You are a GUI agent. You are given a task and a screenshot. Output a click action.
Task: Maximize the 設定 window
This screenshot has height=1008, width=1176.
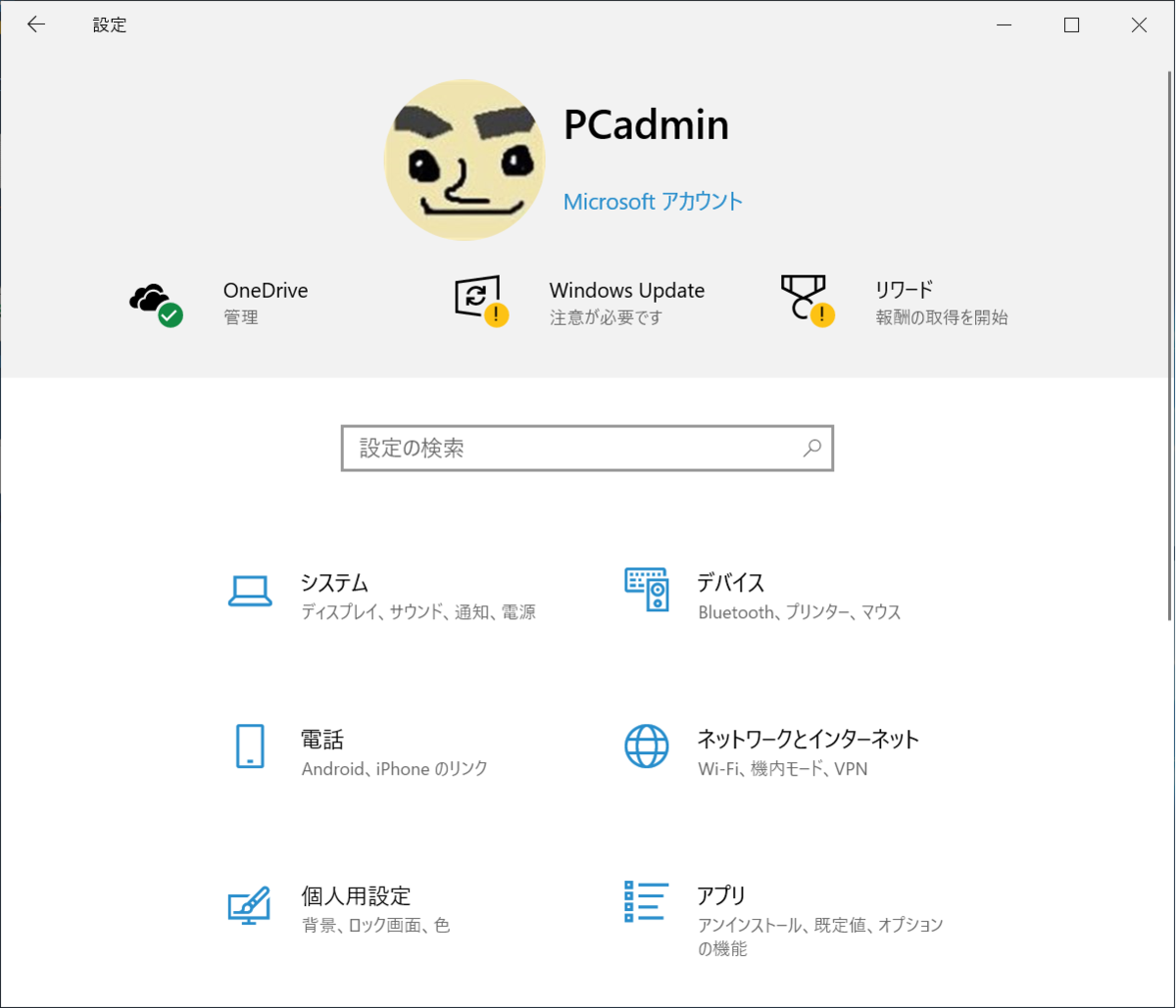click(1071, 25)
